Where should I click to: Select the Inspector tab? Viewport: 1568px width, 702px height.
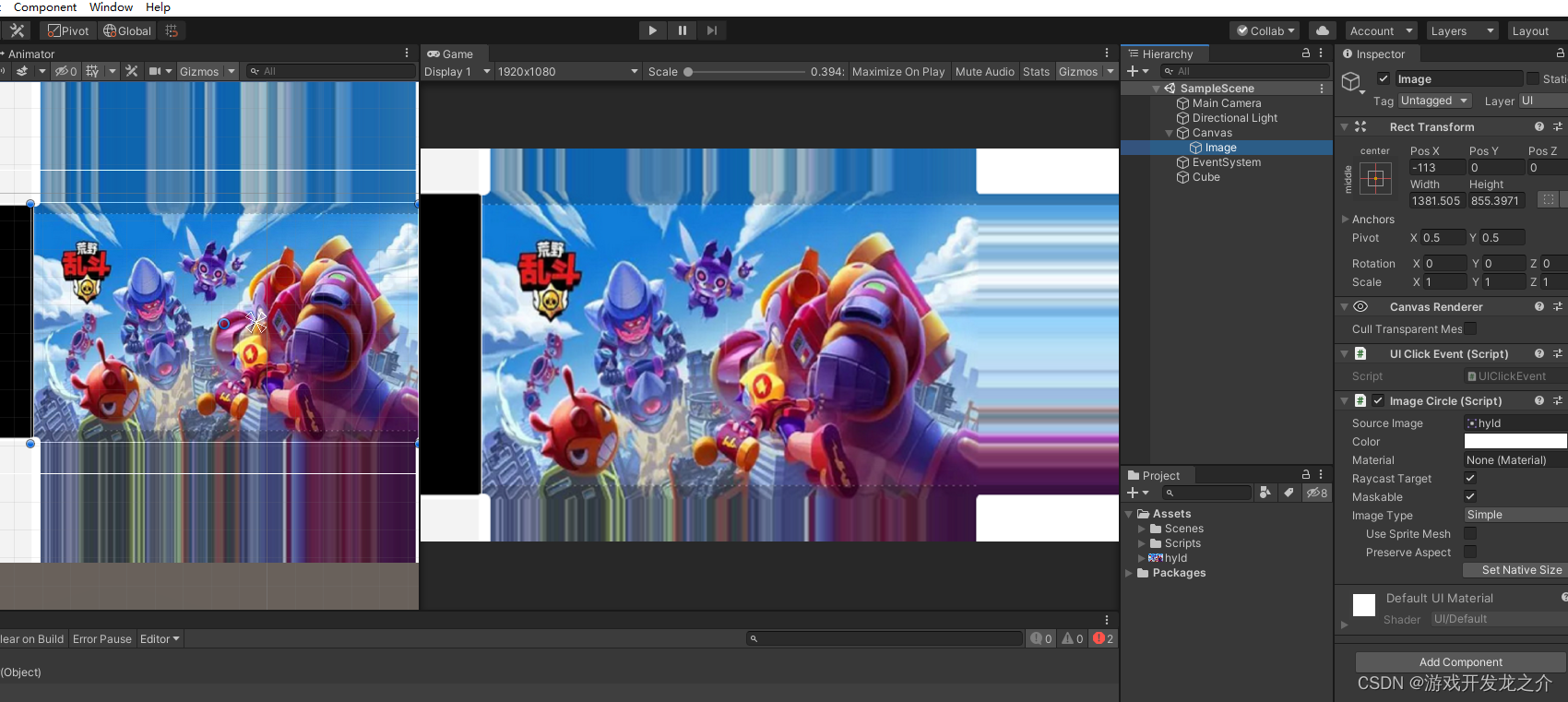coord(1374,54)
